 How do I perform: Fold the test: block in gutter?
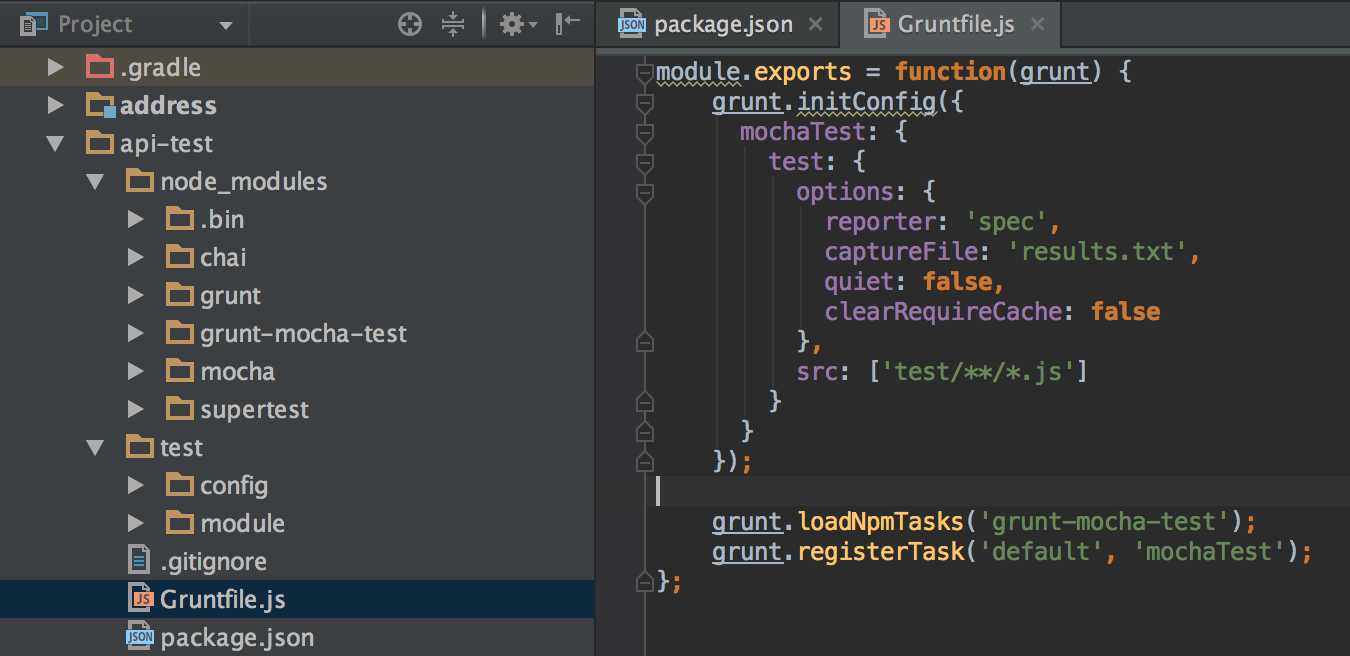coord(644,162)
